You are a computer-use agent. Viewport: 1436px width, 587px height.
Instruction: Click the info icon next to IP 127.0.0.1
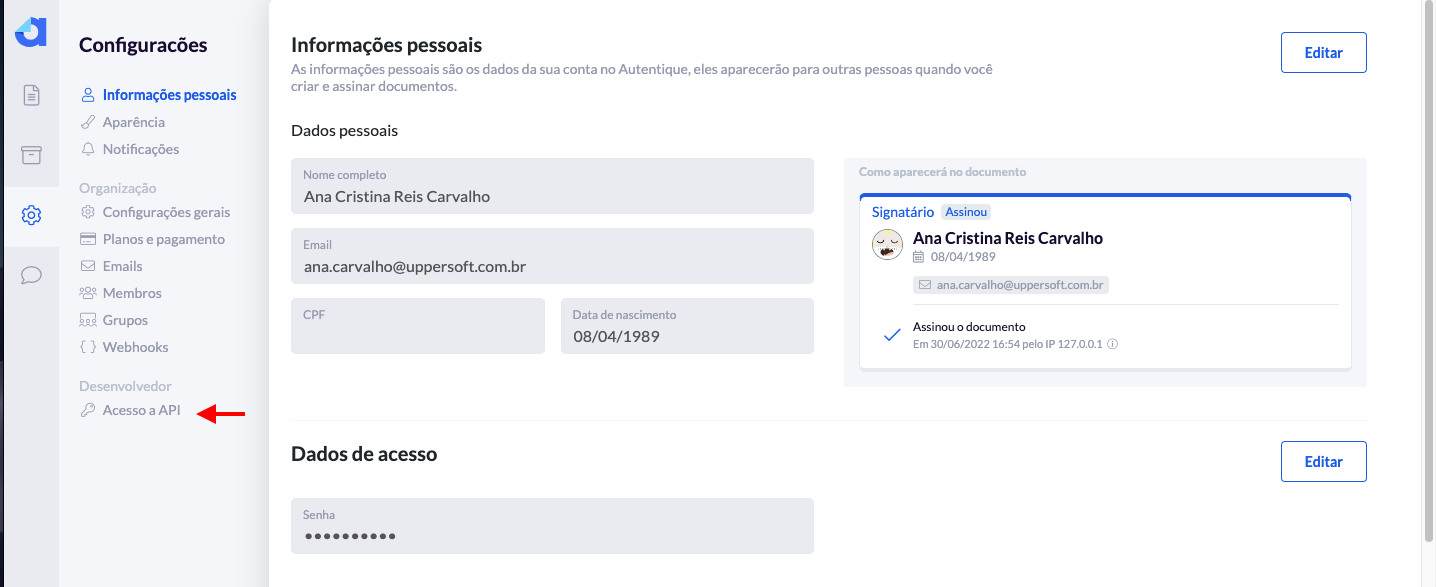tap(1112, 344)
